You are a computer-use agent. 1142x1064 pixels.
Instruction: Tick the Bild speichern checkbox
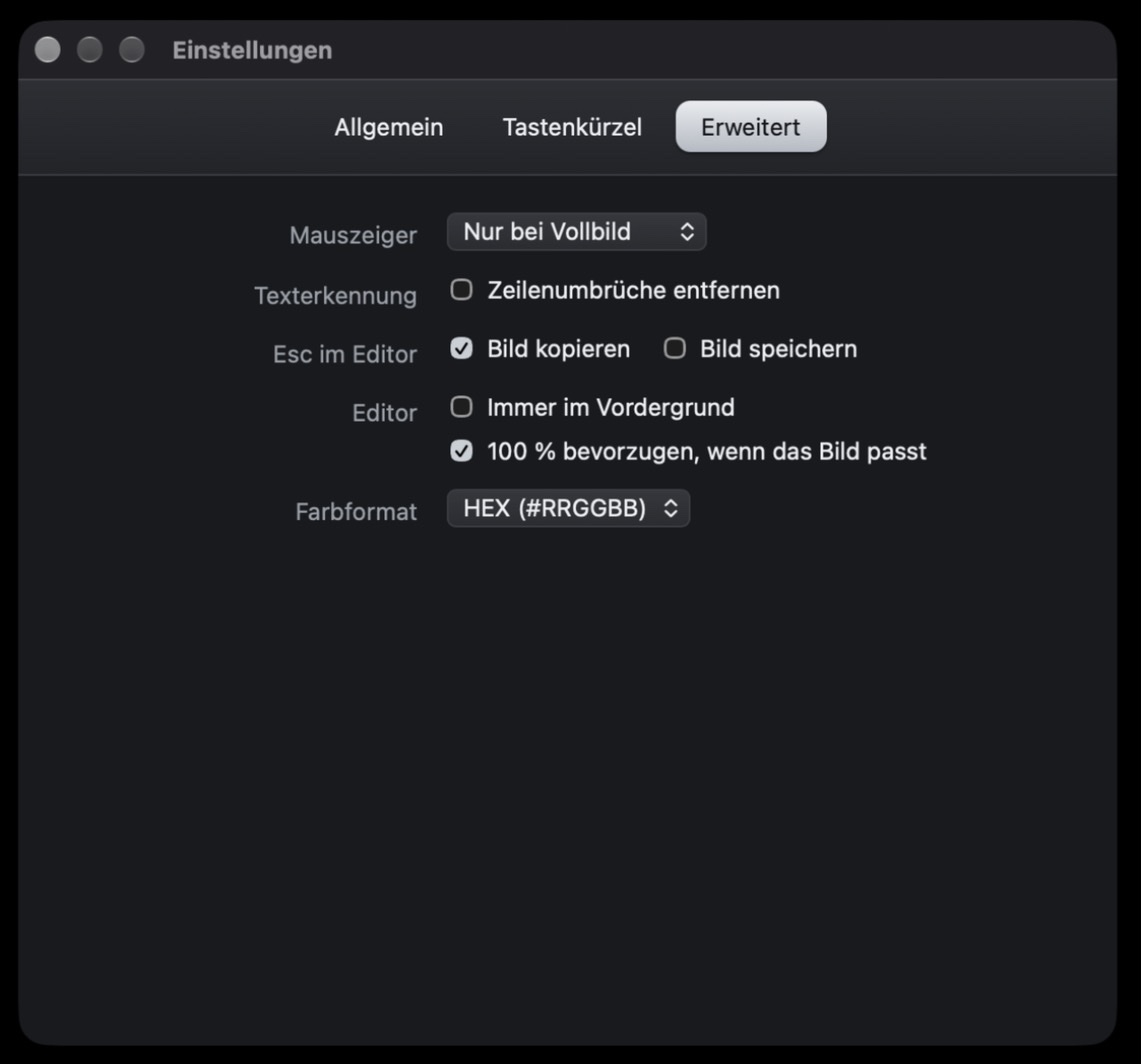[674, 349]
